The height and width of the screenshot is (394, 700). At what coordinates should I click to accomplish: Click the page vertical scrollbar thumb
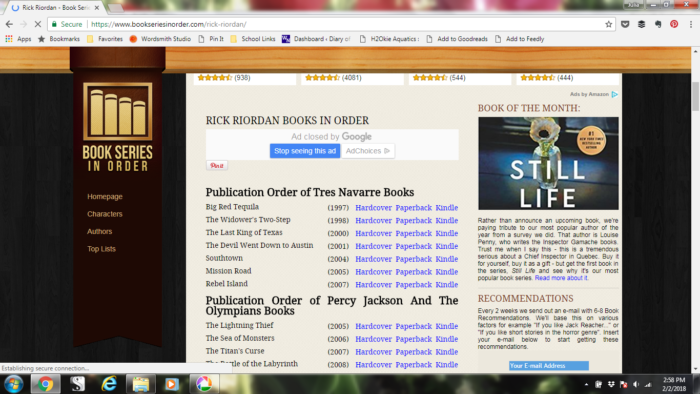[x=696, y=96]
